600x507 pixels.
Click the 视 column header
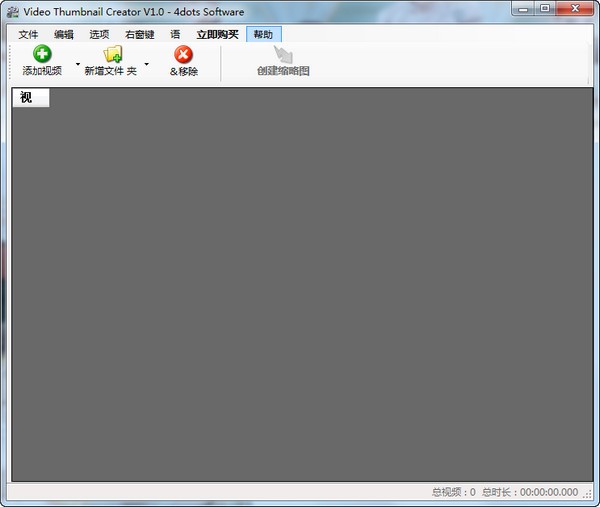point(28,98)
